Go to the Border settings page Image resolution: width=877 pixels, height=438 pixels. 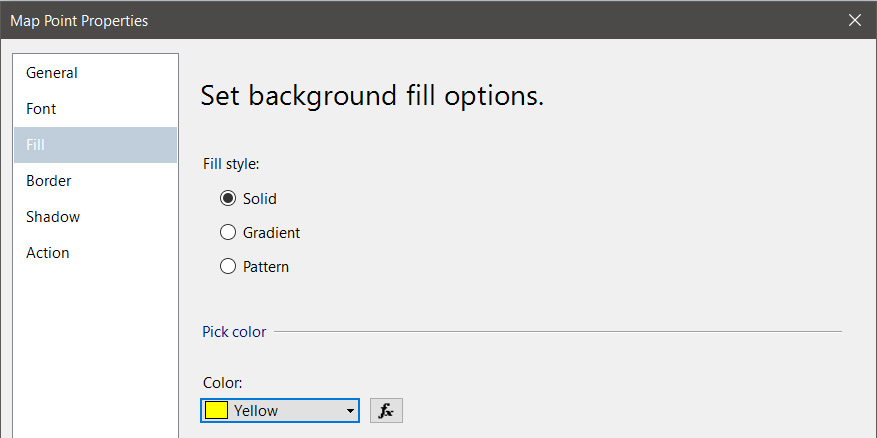tap(48, 181)
